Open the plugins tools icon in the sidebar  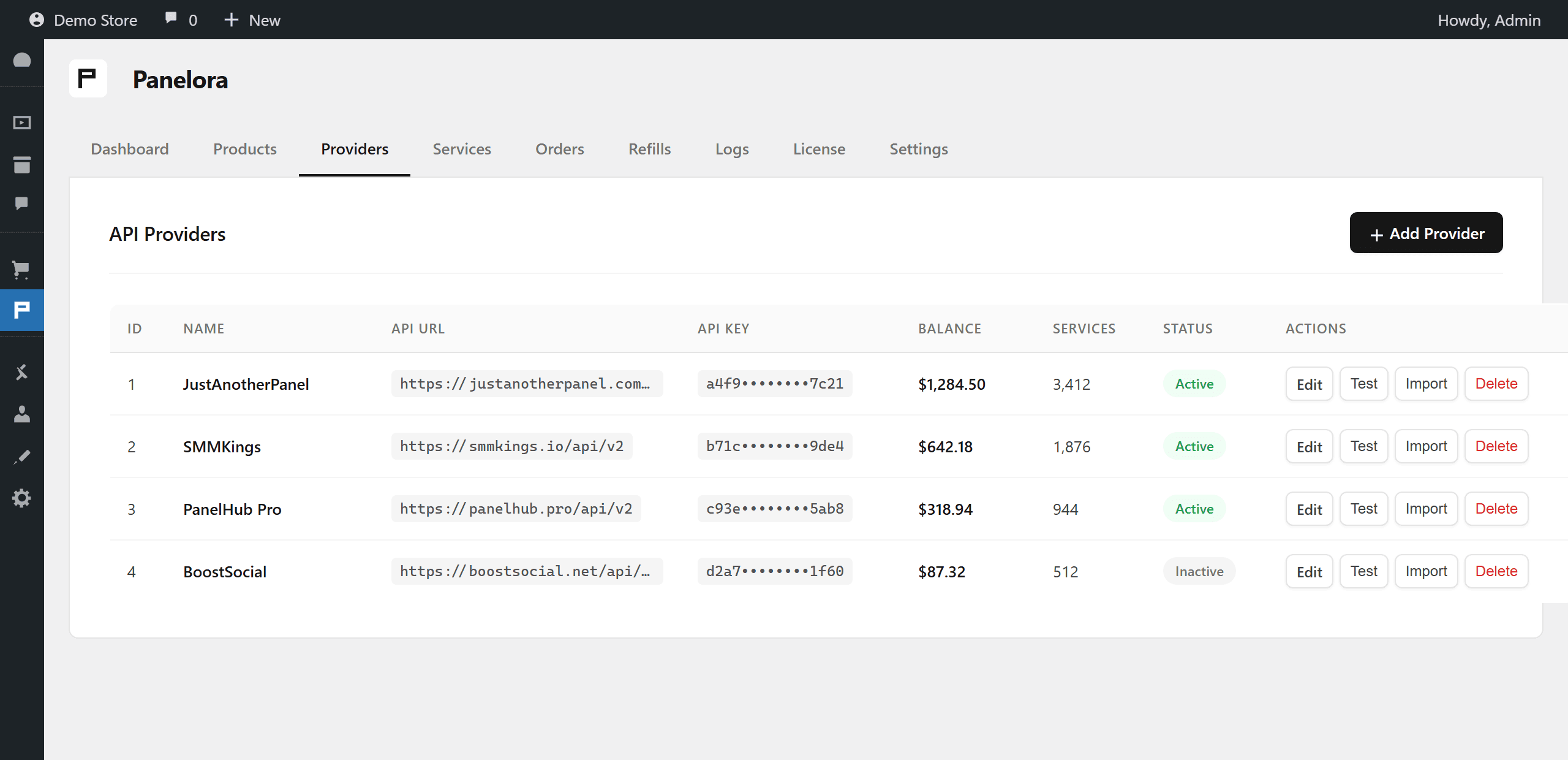pos(22,371)
